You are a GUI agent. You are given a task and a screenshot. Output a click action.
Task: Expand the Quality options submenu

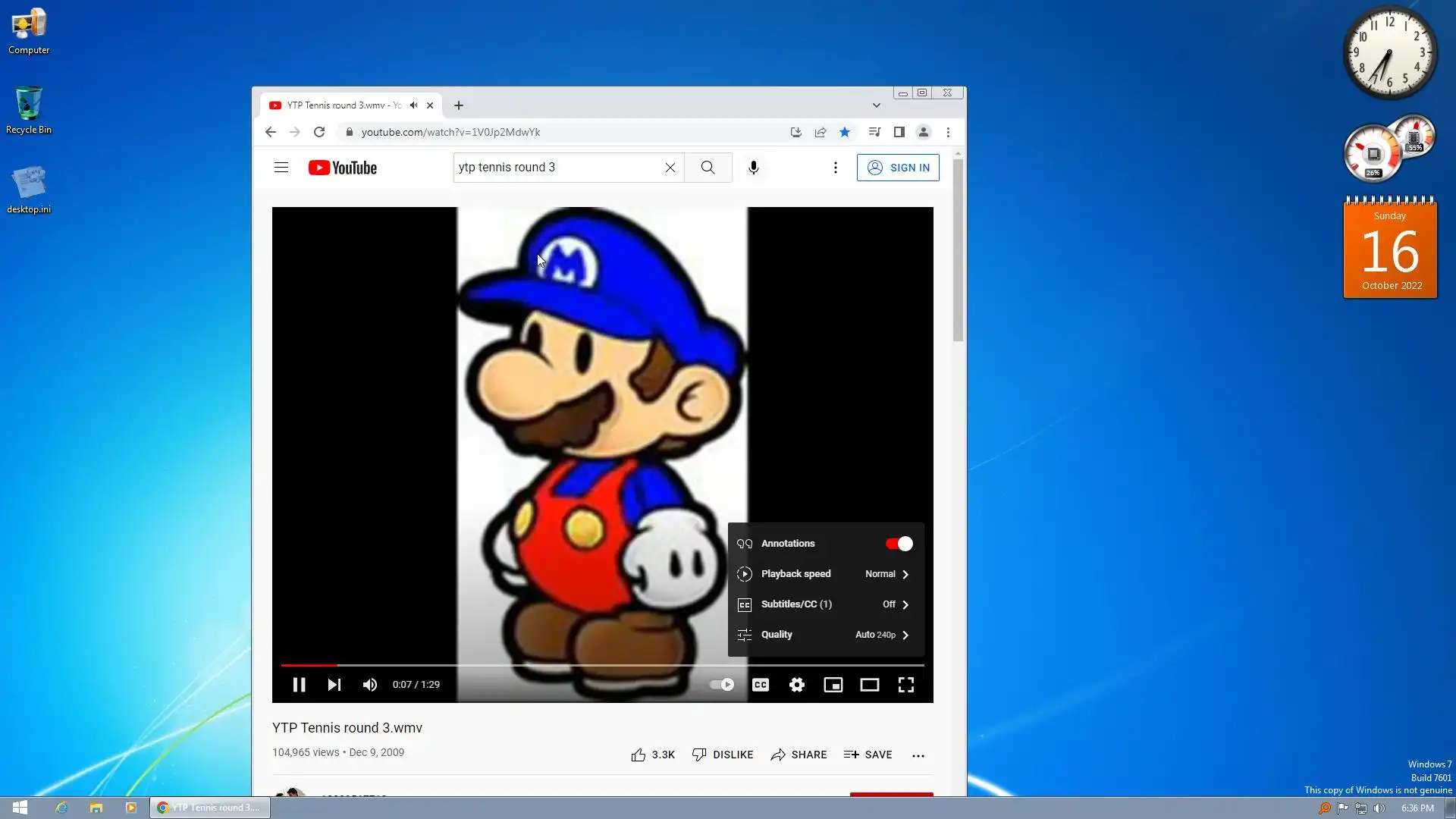(825, 635)
